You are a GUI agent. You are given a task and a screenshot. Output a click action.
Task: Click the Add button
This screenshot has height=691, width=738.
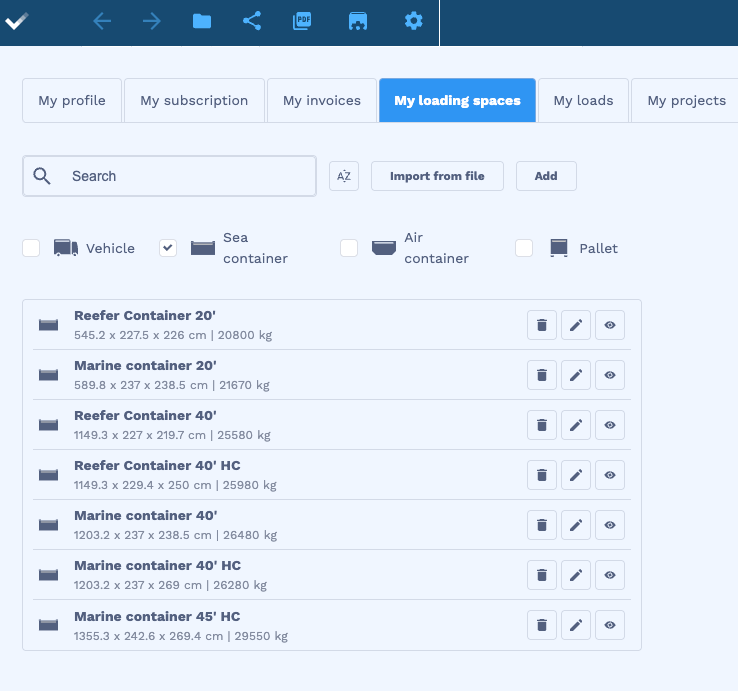pos(546,176)
